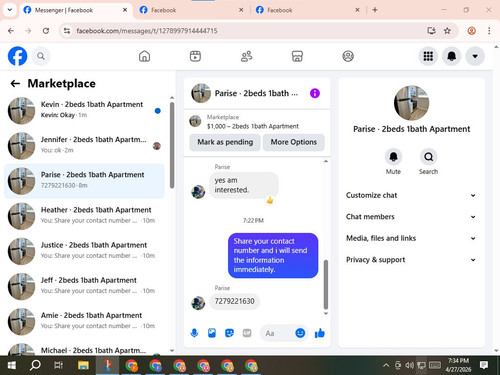
Task: Open the Friends icon in top navigation
Action: [x=246, y=56]
